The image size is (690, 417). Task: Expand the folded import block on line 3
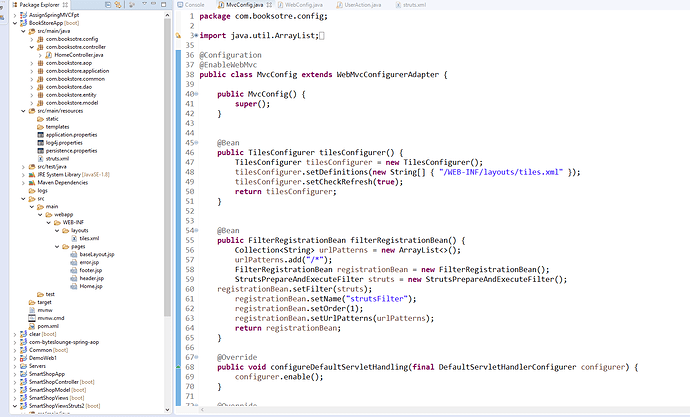pos(195,36)
